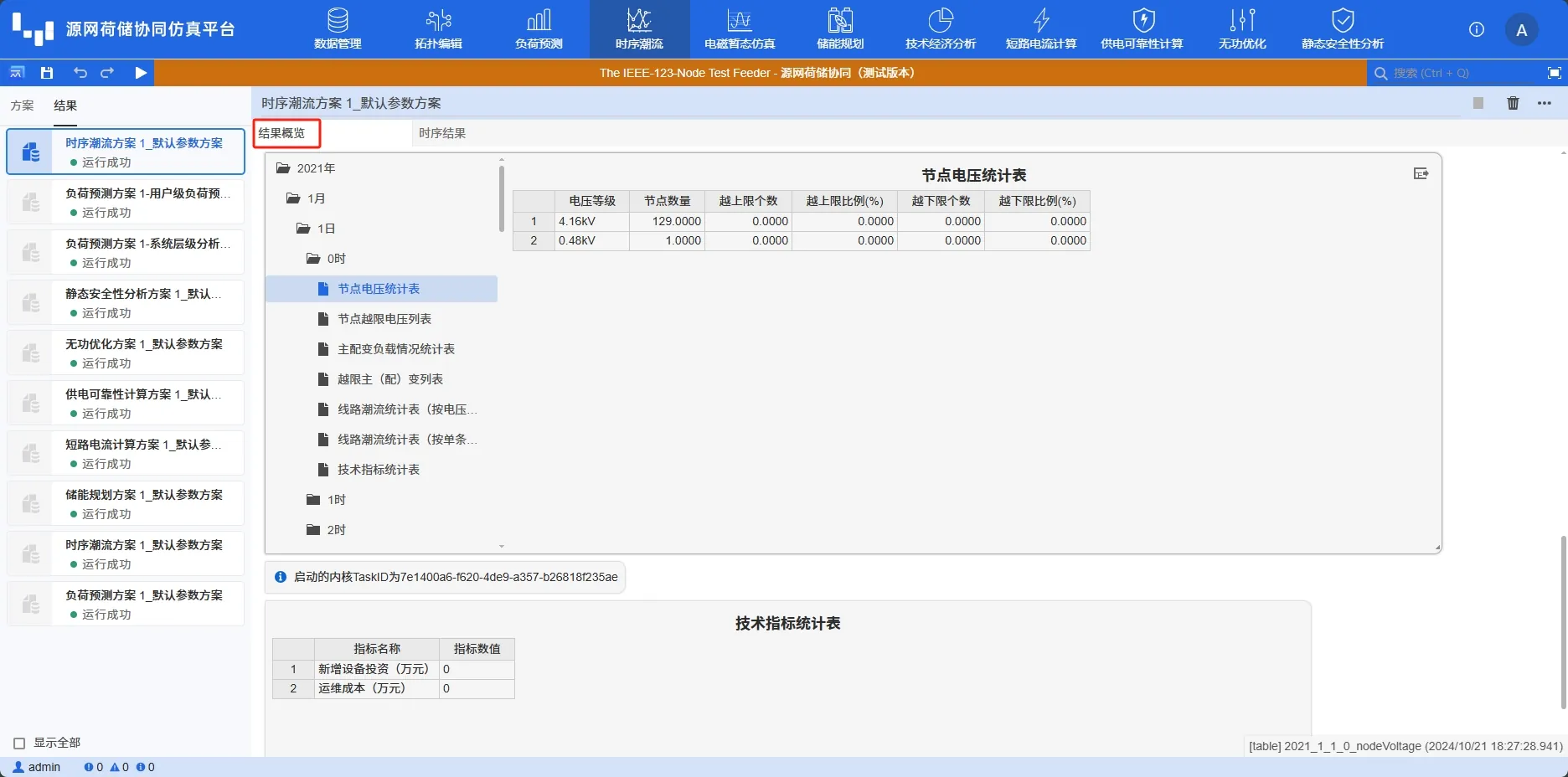Open the 拓扑编辑 module
This screenshot has width=1568, height=777.
click(x=438, y=28)
